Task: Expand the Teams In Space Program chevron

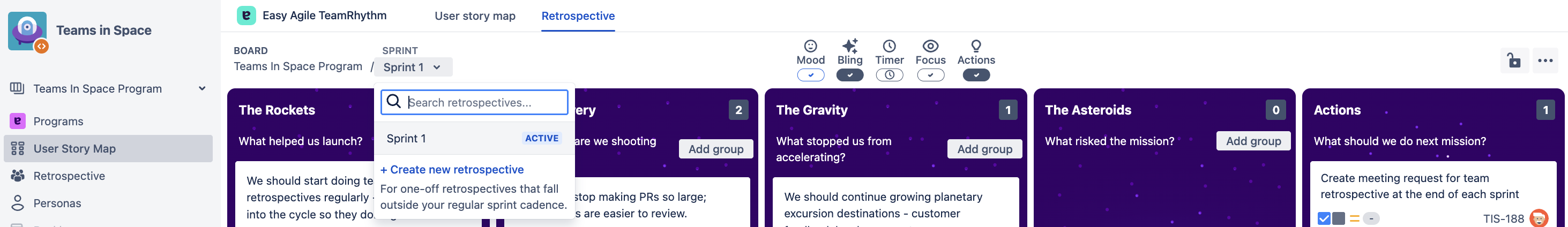Action: [x=202, y=88]
